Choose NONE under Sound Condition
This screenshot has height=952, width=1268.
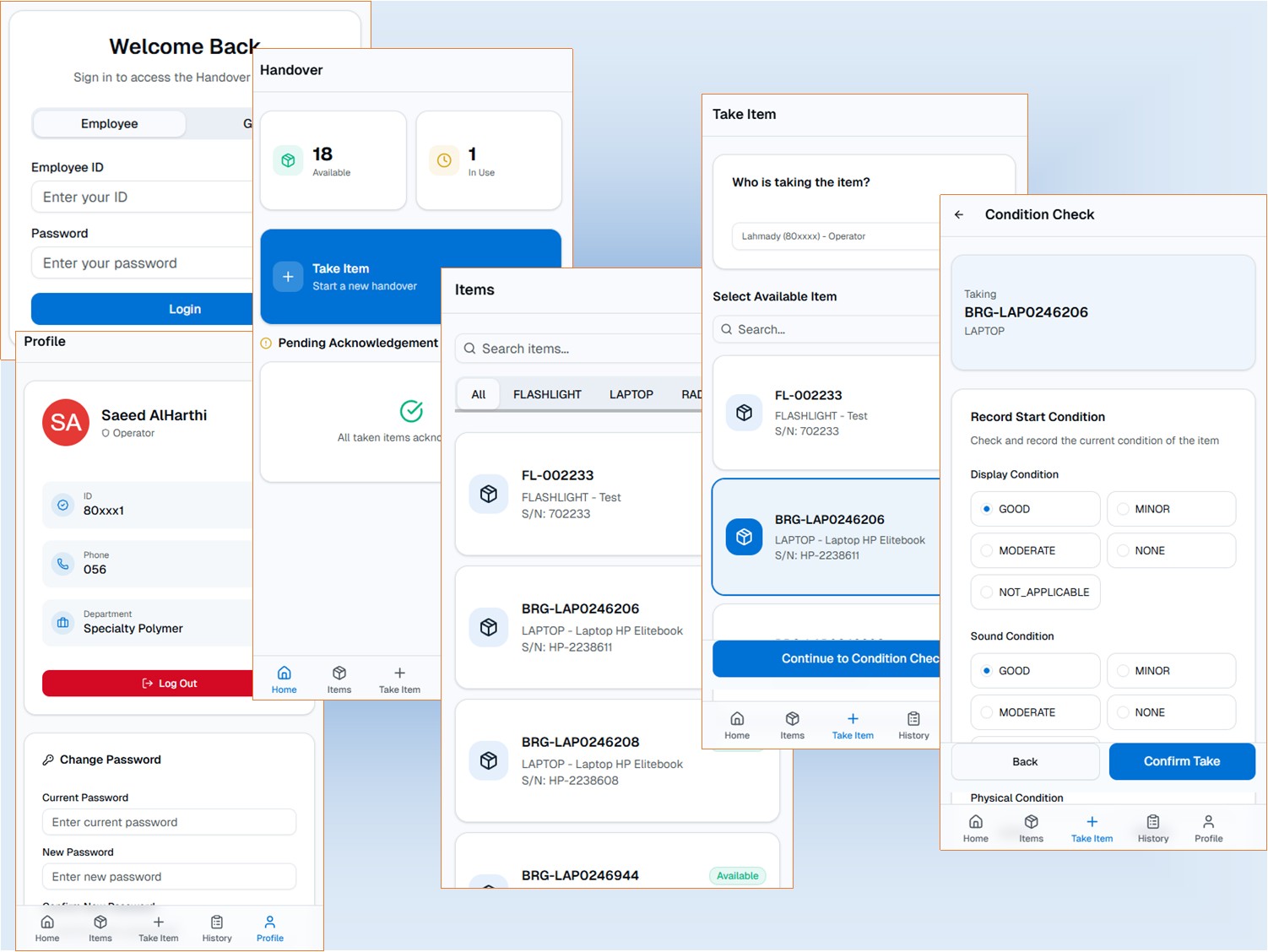coord(1171,712)
